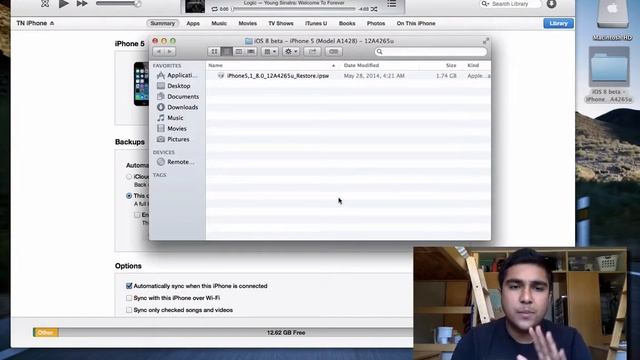Switch to the Apps tab
The height and width of the screenshot is (360, 640).
(x=193, y=23)
